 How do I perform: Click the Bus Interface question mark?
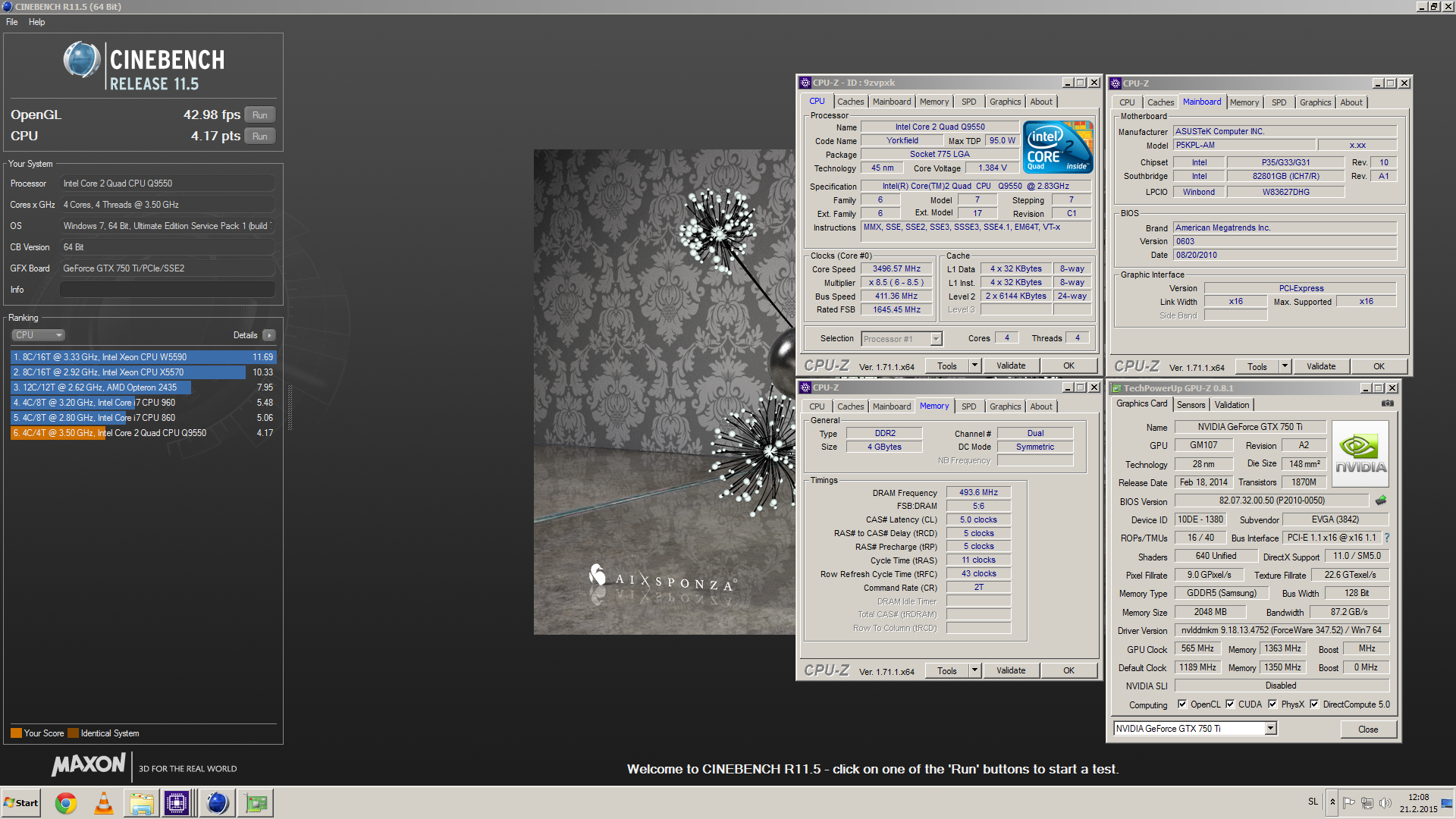(1387, 538)
